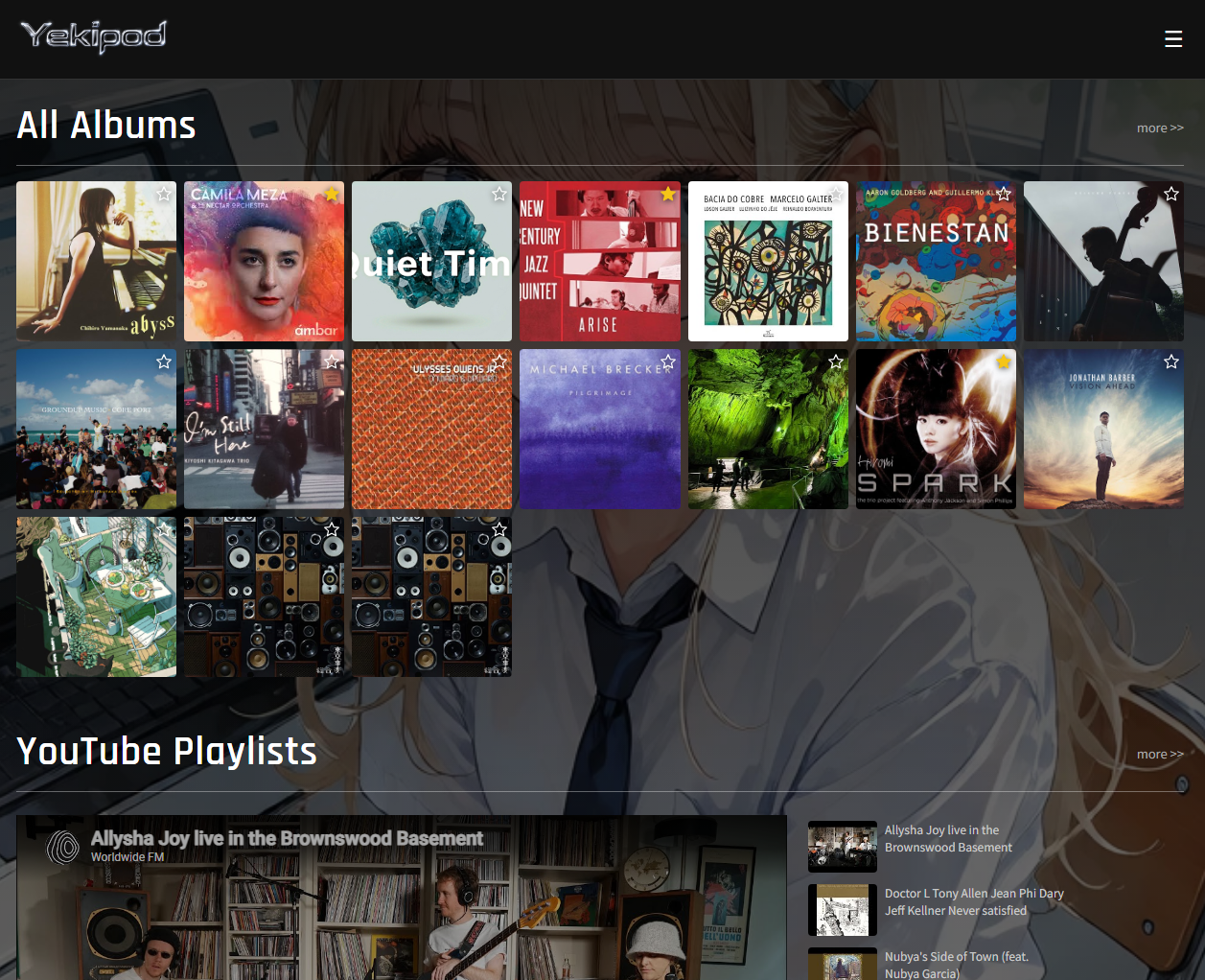1205x980 pixels.
Task: Open GroundUP Music crowd album cover
Action: click(x=96, y=429)
